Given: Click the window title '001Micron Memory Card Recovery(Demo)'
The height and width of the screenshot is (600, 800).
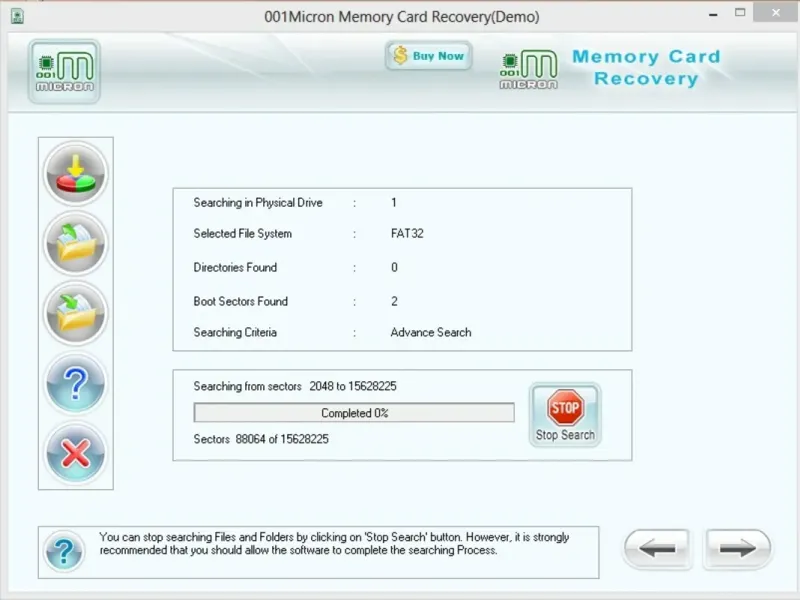Looking at the screenshot, I should coord(402,17).
